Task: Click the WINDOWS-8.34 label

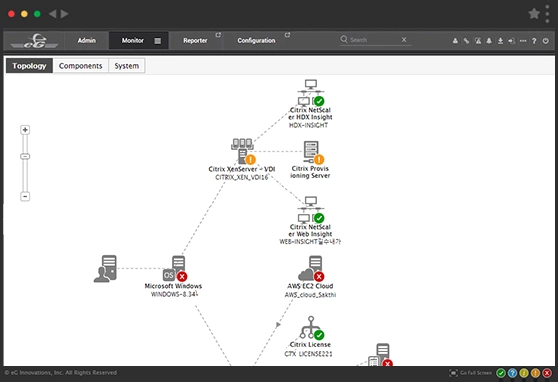Action: (174, 294)
